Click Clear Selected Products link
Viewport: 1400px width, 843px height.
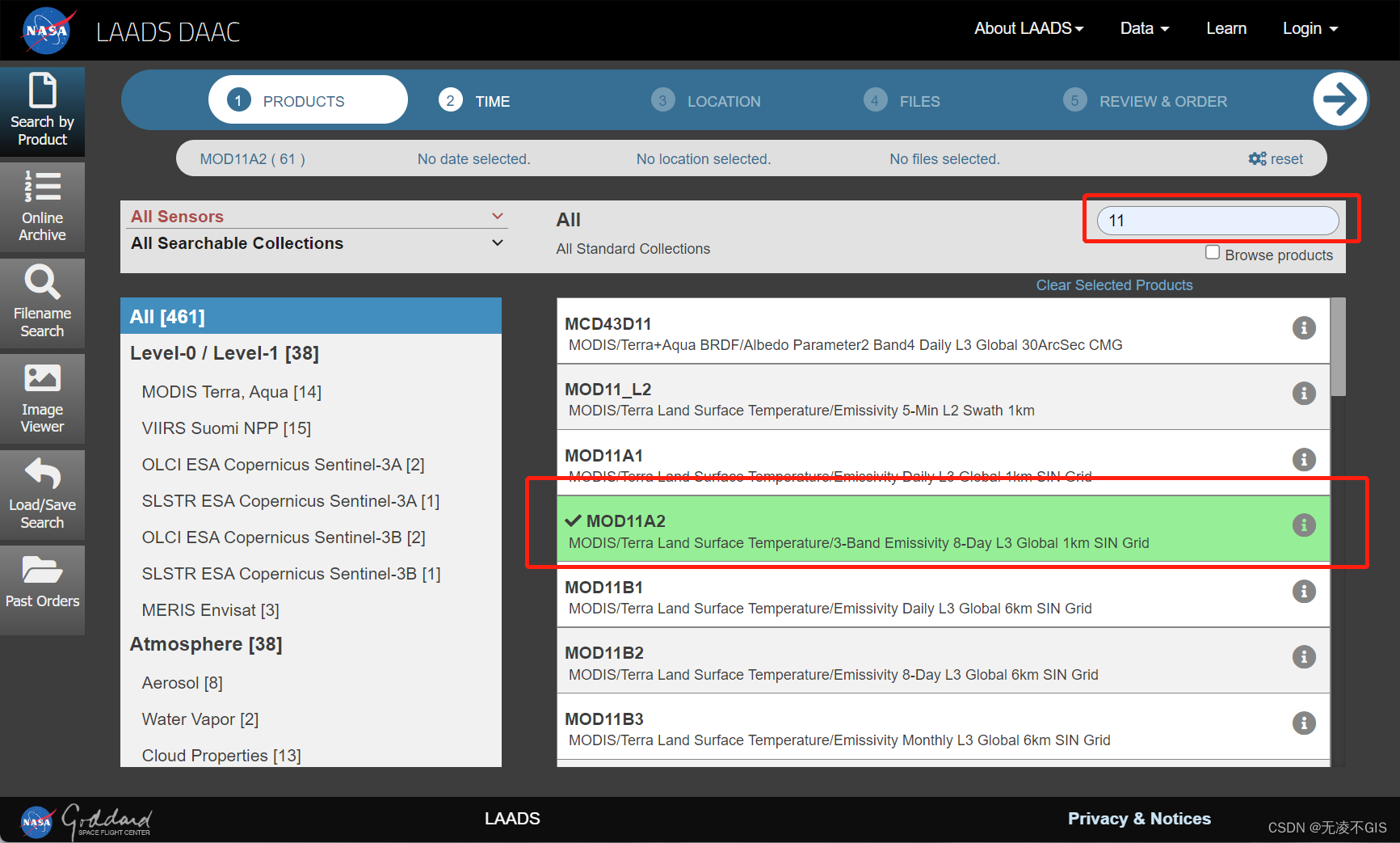[1114, 285]
